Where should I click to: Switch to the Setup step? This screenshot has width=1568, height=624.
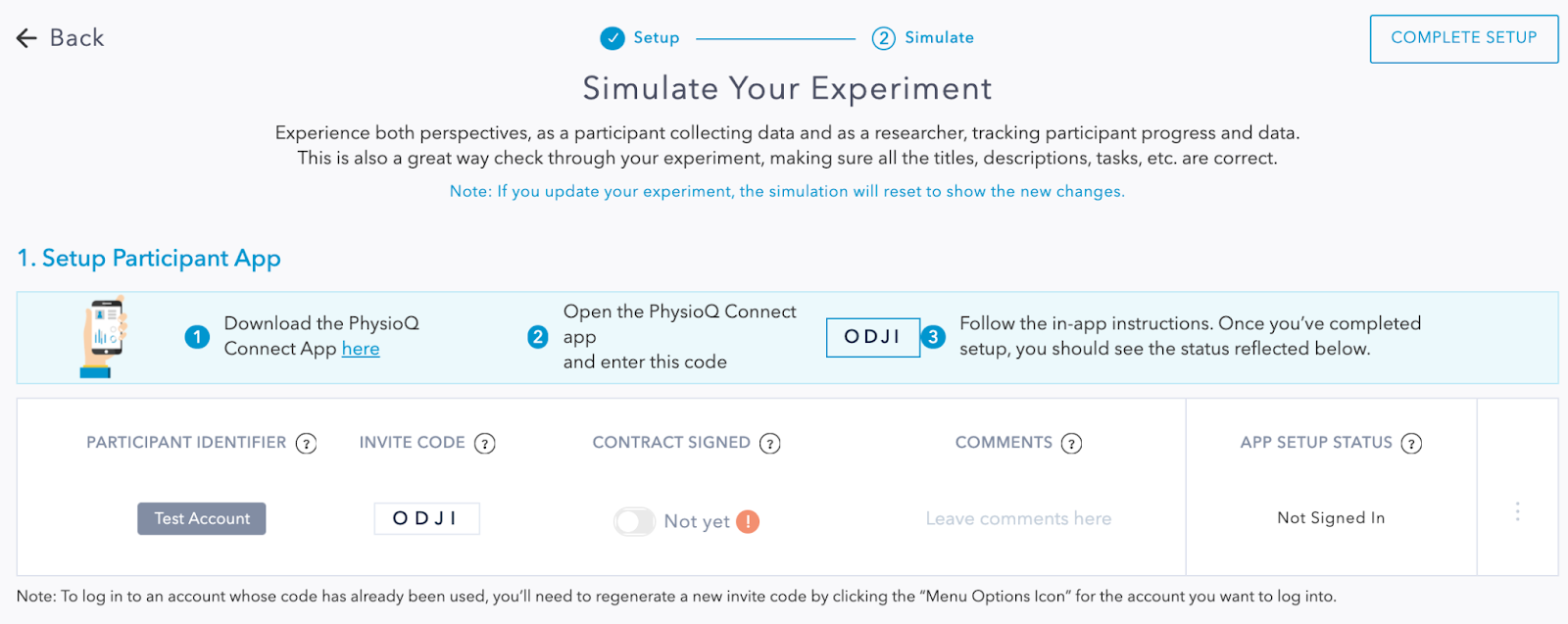click(x=656, y=38)
